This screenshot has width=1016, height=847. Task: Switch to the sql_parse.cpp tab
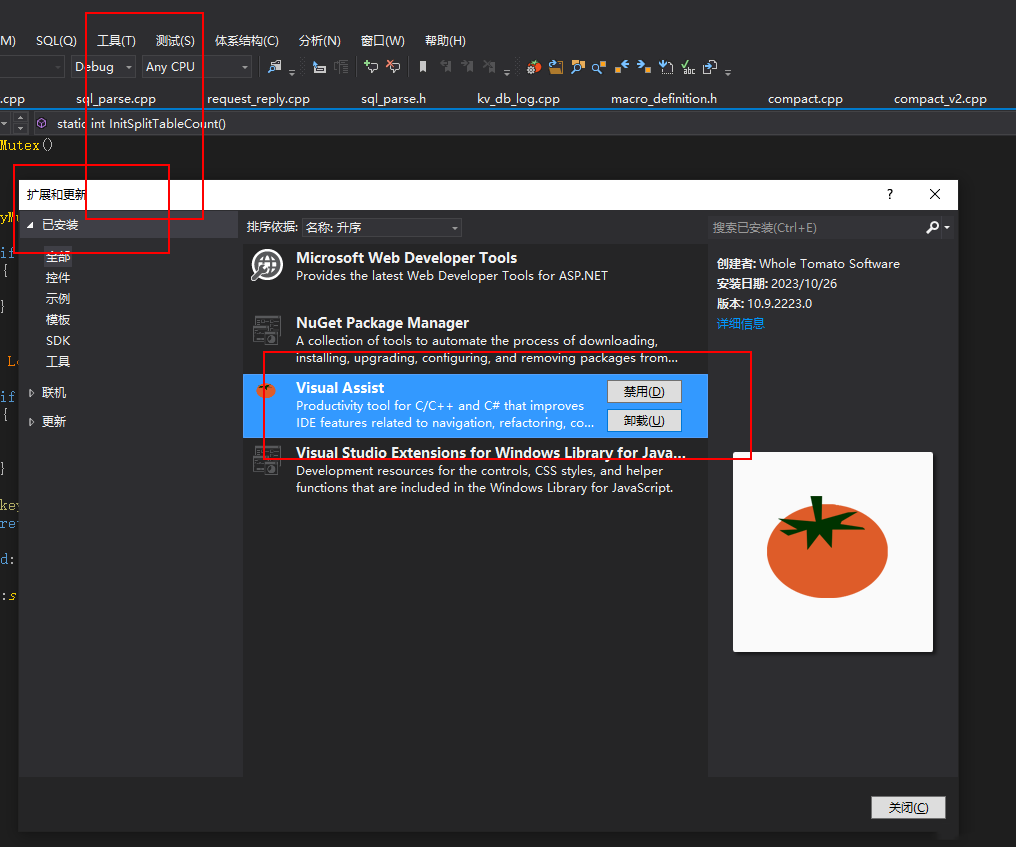[x=116, y=99]
